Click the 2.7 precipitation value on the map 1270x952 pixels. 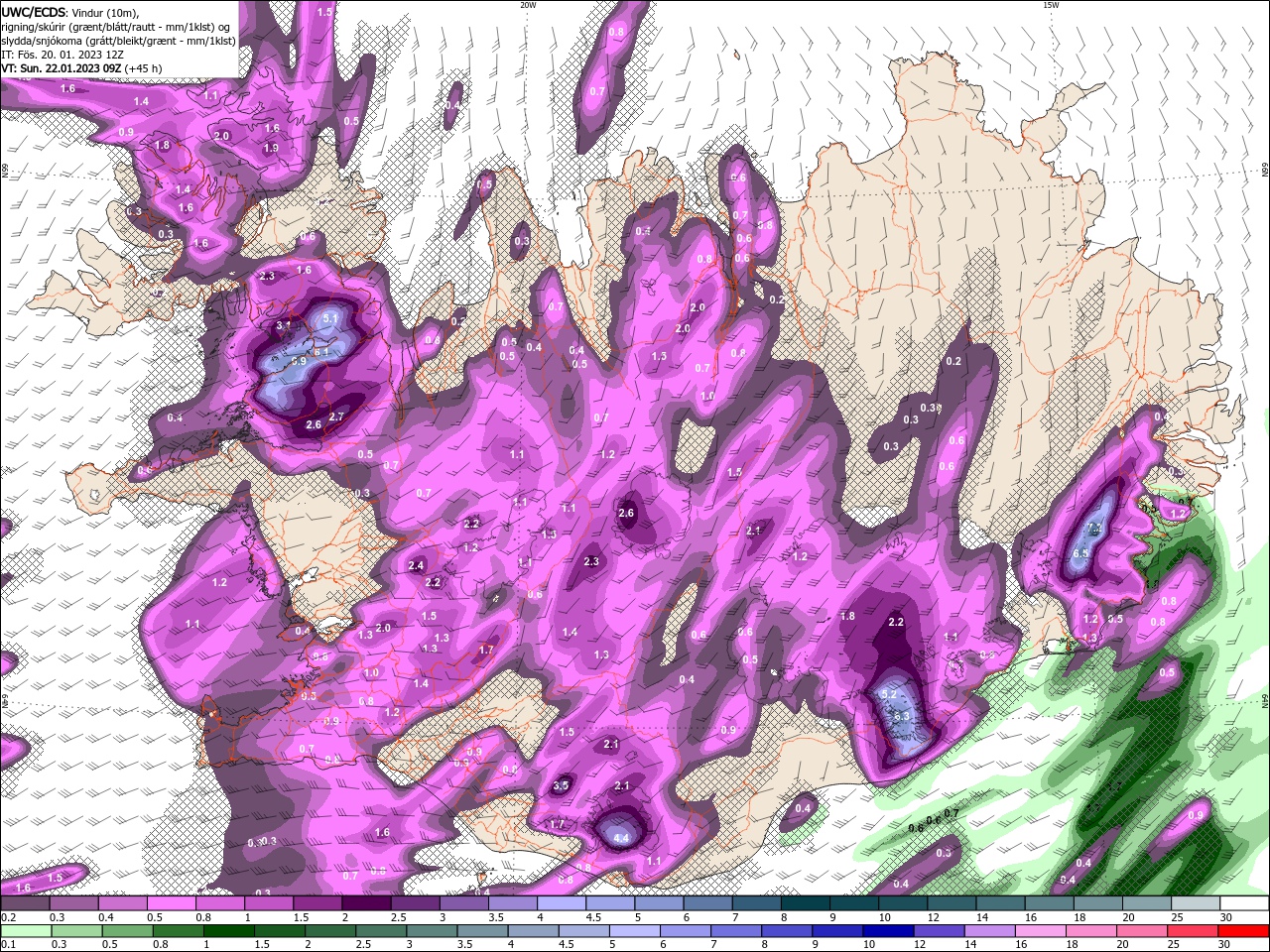[336, 417]
